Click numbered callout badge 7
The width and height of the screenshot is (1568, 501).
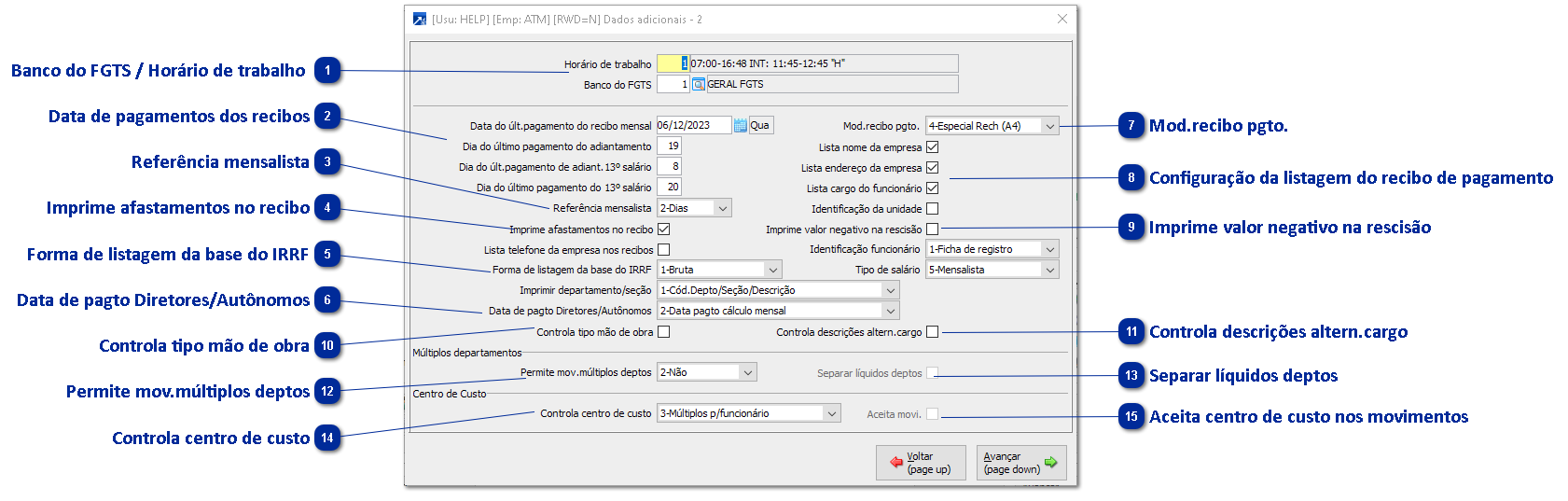(x=1131, y=126)
